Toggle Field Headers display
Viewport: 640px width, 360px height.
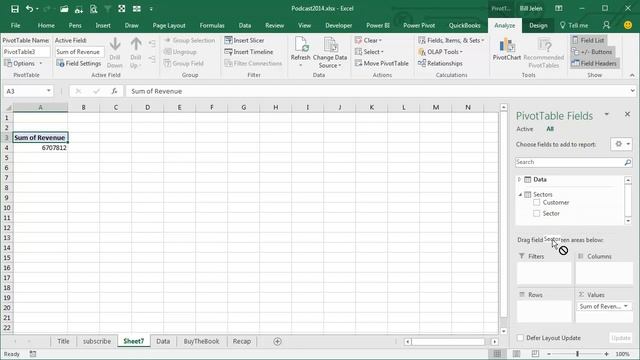click(x=594, y=63)
